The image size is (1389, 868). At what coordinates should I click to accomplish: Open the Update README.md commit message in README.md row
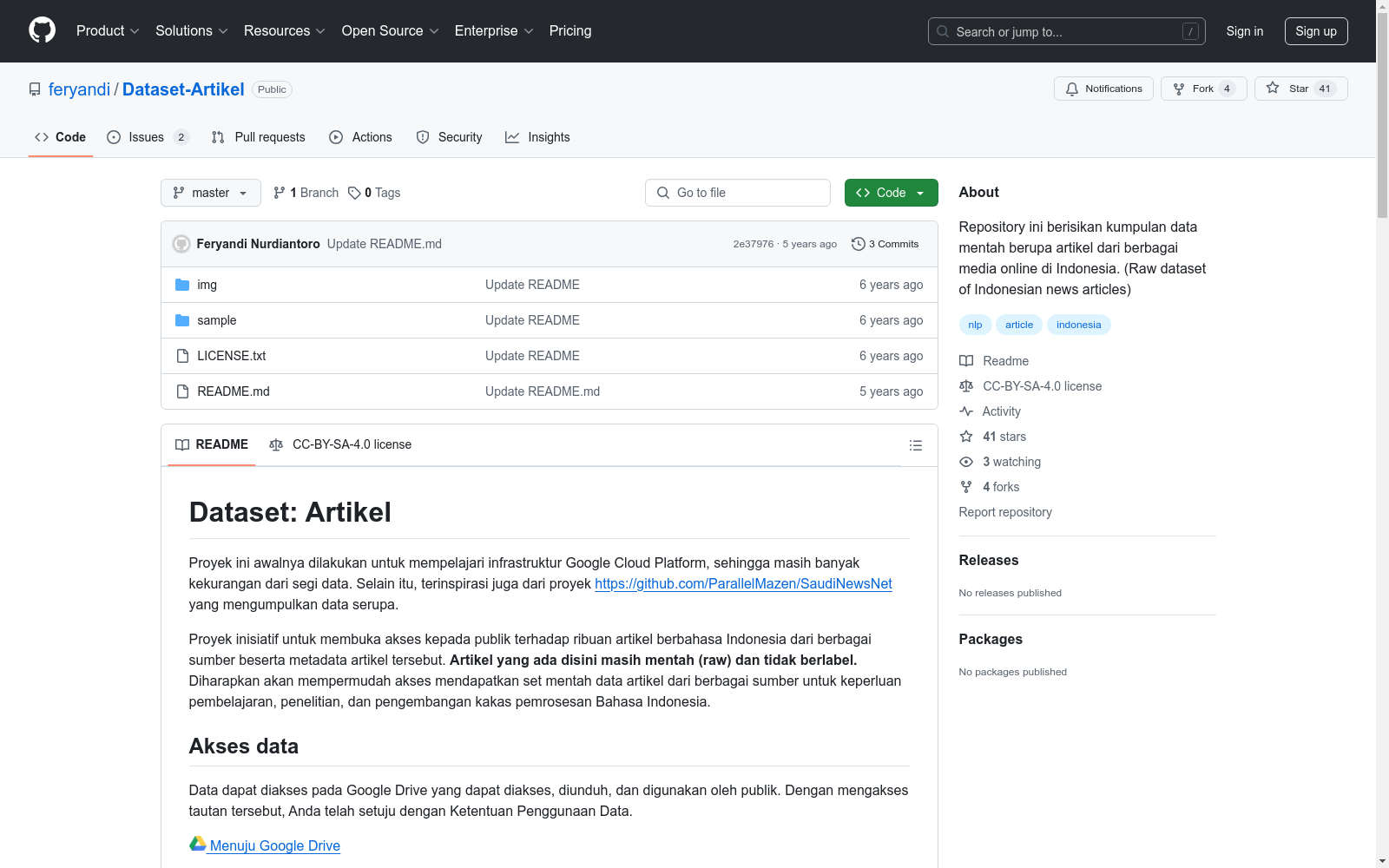point(543,391)
